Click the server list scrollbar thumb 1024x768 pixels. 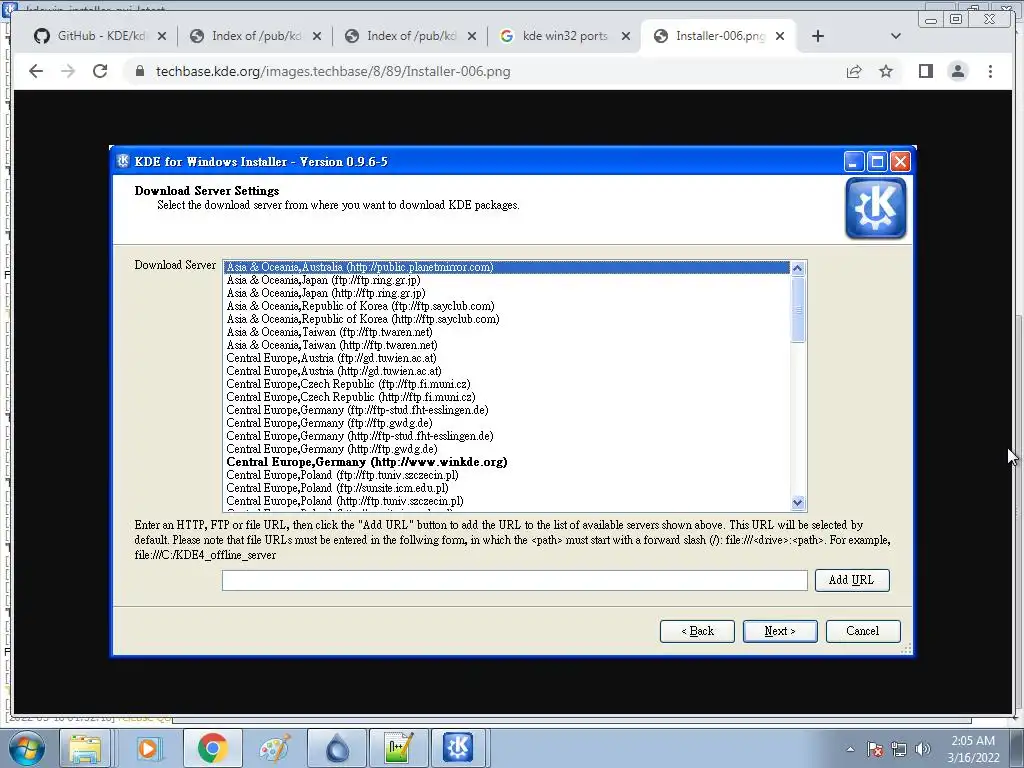pos(797,310)
